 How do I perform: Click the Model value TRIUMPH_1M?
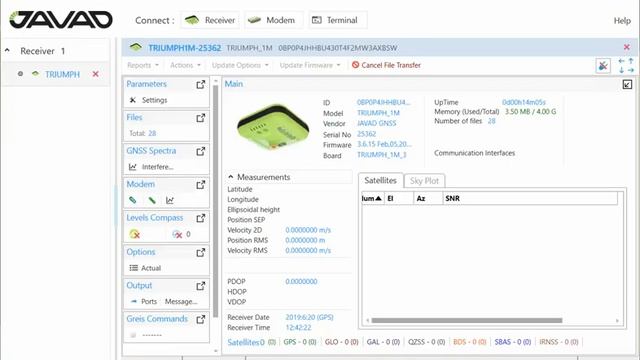(378, 113)
